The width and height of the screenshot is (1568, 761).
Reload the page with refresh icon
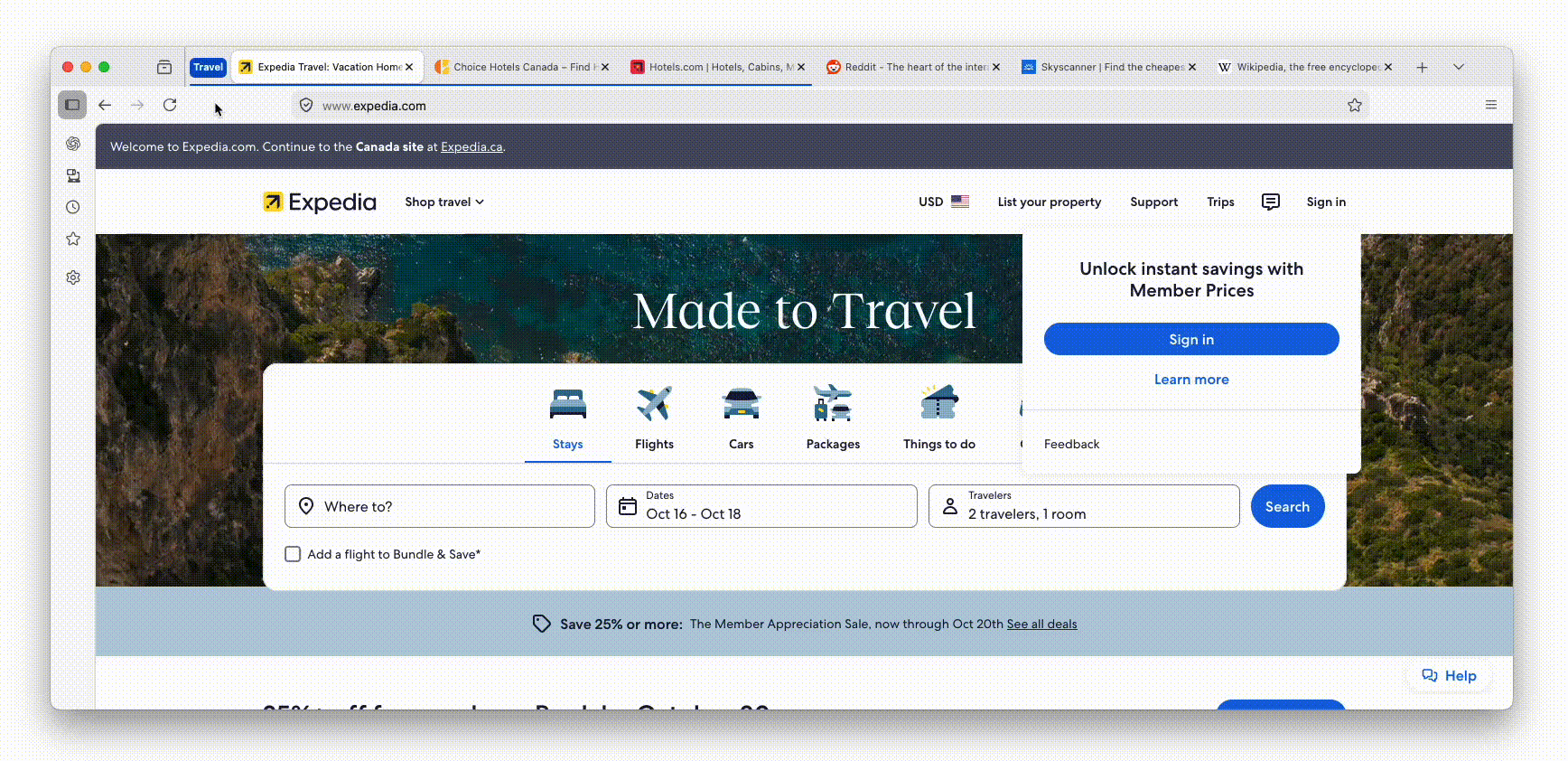click(170, 106)
